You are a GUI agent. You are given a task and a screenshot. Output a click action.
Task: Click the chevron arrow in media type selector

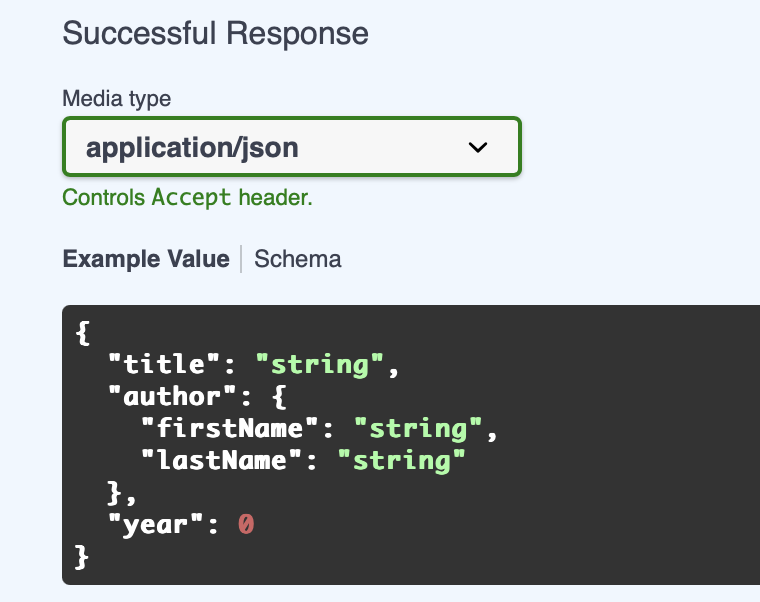coord(478,148)
